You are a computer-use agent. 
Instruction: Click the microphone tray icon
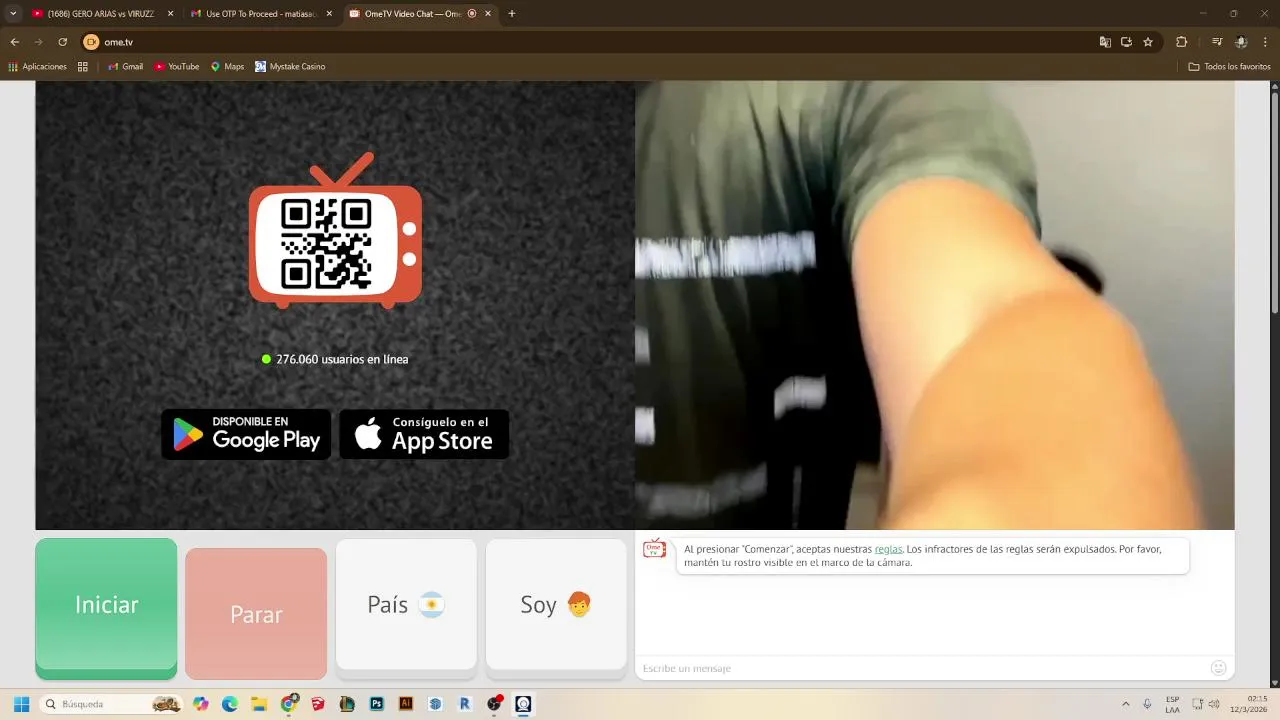[x=1147, y=704]
